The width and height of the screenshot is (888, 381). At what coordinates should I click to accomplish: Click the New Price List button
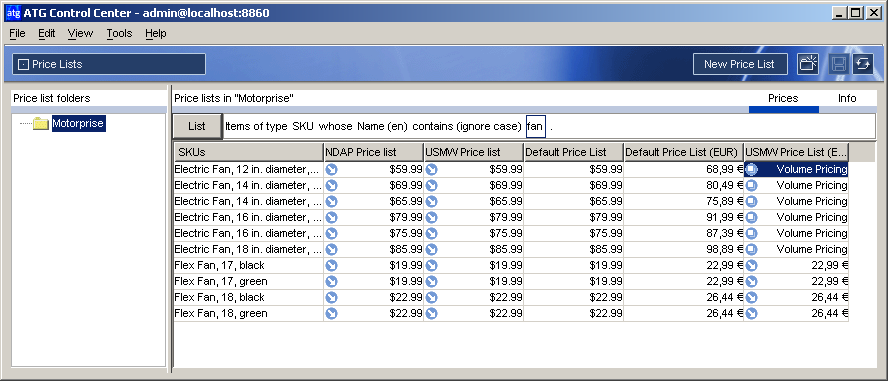point(739,64)
